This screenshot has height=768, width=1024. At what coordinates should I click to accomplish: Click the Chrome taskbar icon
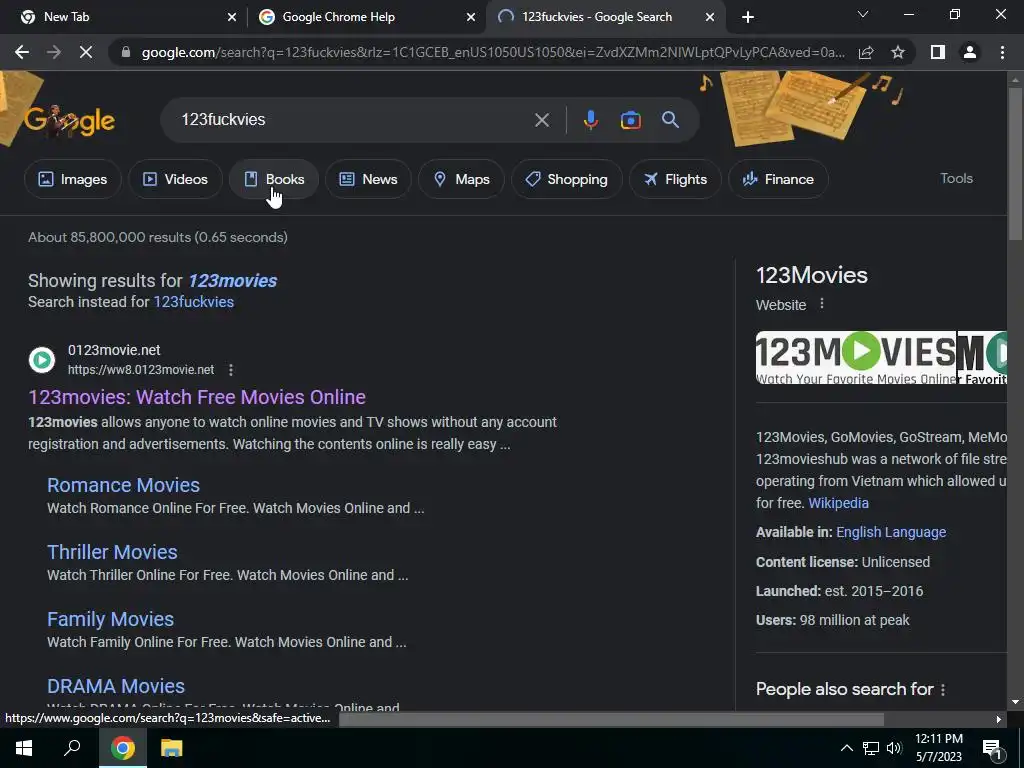(x=122, y=748)
